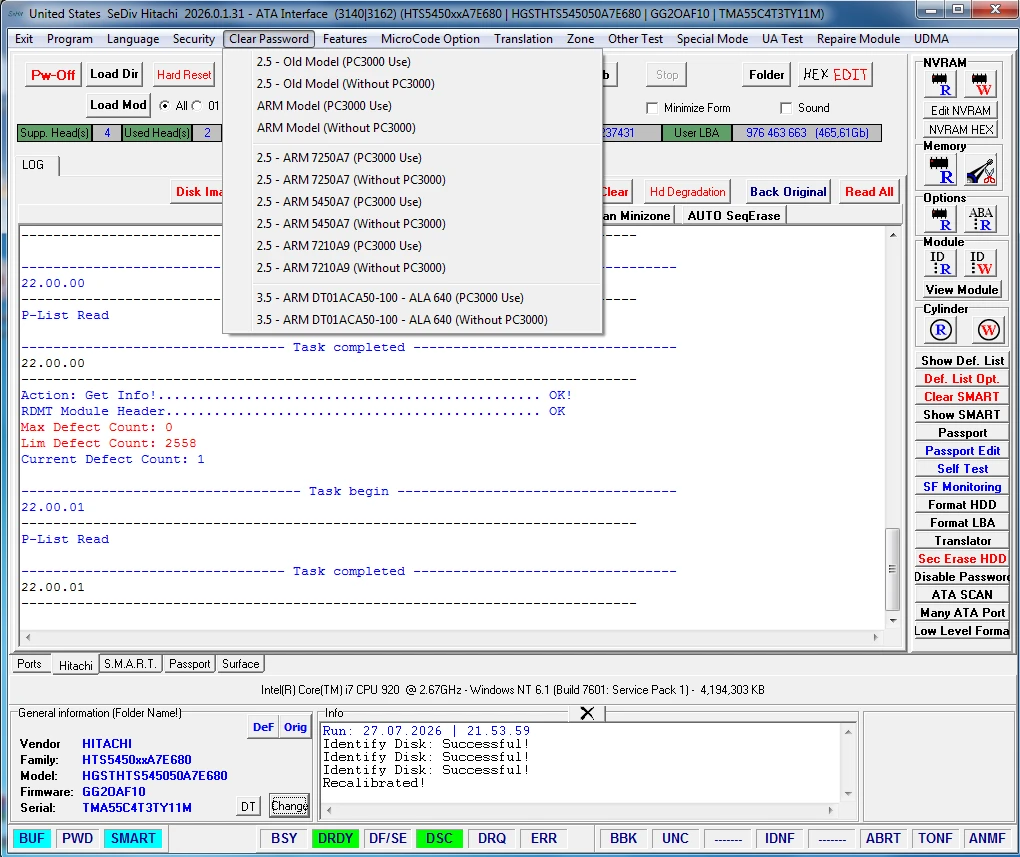Click the Info panel scroll down arrow
This screenshot has width=1020, height=857.
coord(848,793)
